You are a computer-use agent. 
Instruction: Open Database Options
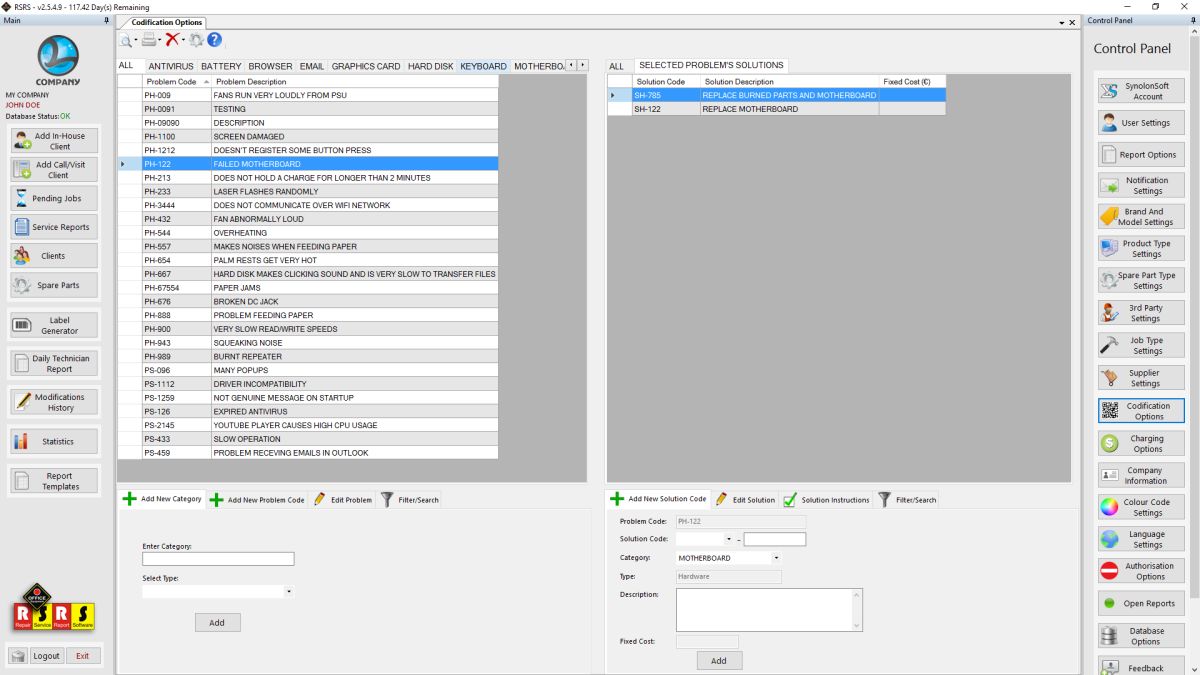tap(1141, 636)
